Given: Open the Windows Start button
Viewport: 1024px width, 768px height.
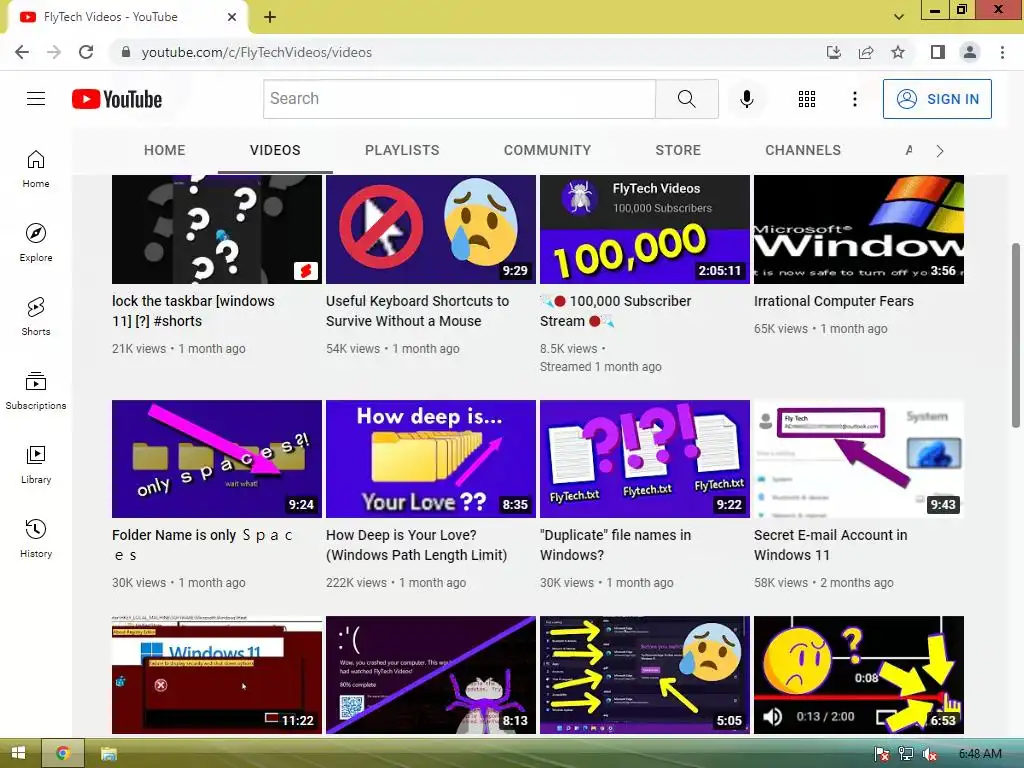Looking at the screenshot, I should click(x=18, y=753).
